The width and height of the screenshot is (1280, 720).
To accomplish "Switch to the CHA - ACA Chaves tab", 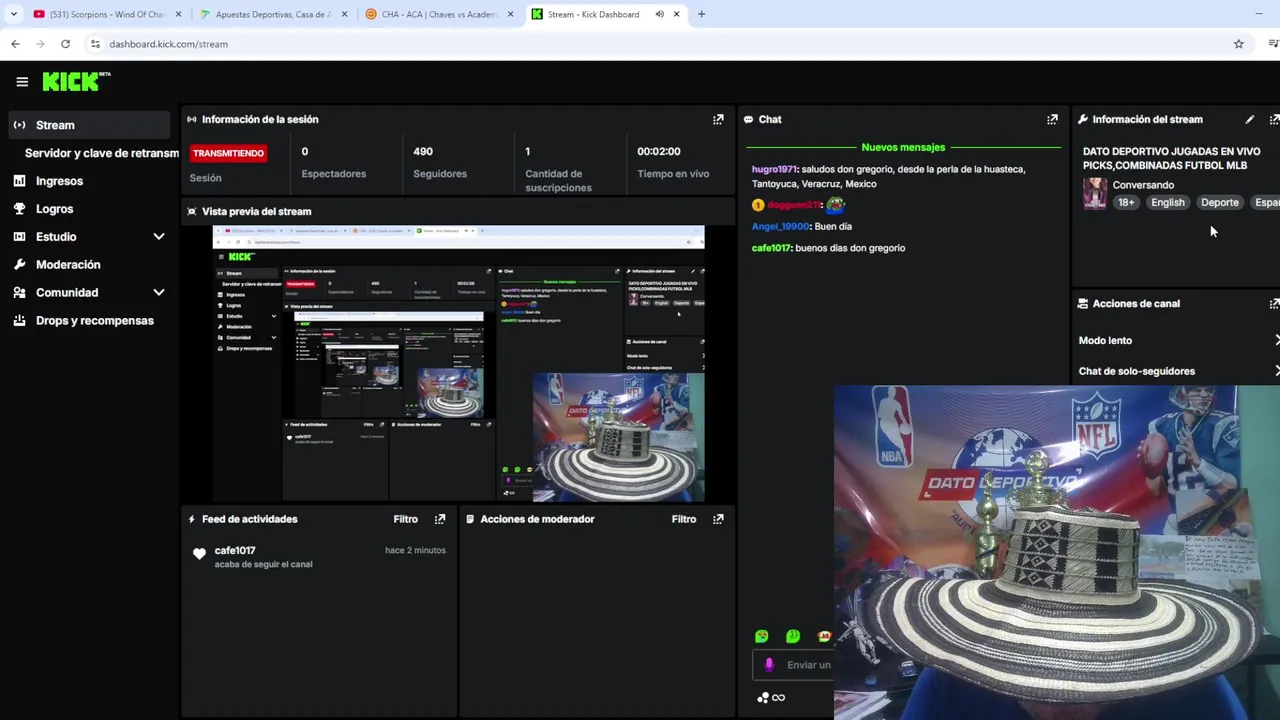I will point(438,14).
